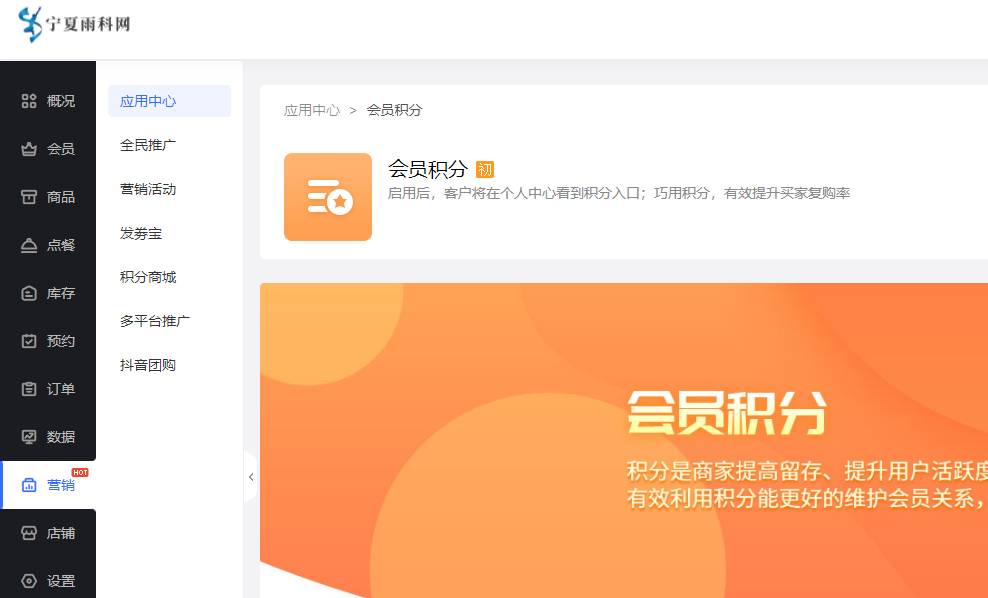The image size is (988, 598).
Task: Select 库存 menu item
Action: pos(60,293)
